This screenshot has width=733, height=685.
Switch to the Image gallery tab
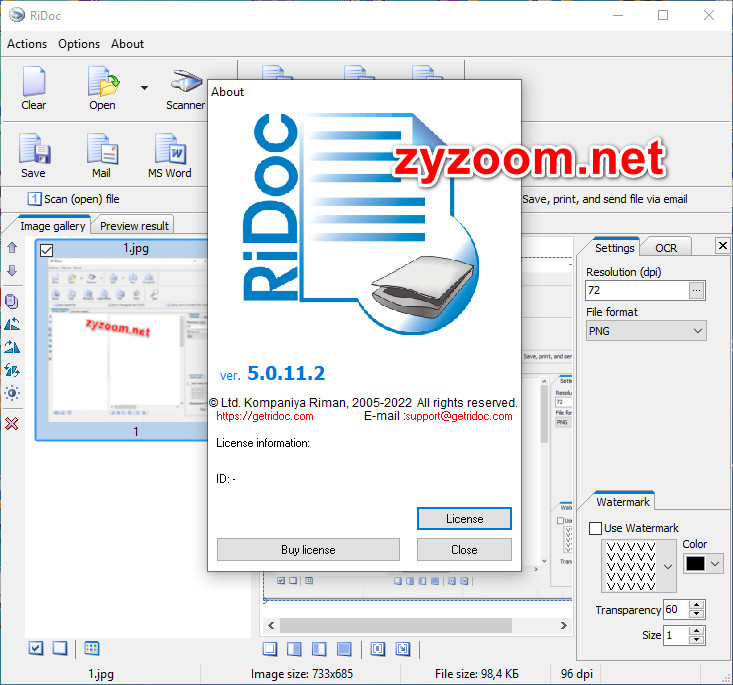pos(52,226)
